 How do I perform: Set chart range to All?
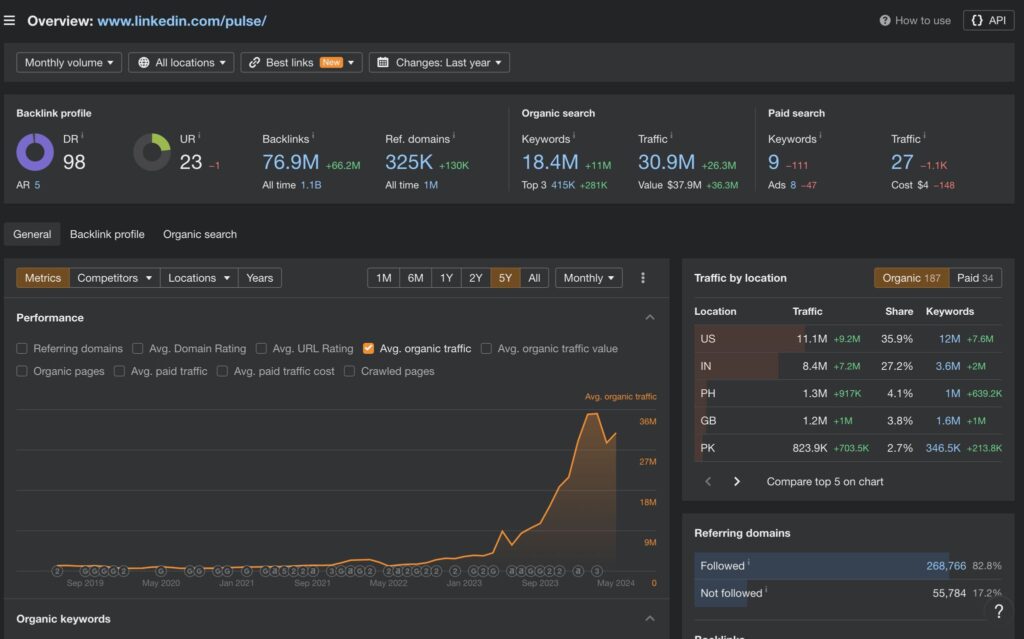[534, 278]
